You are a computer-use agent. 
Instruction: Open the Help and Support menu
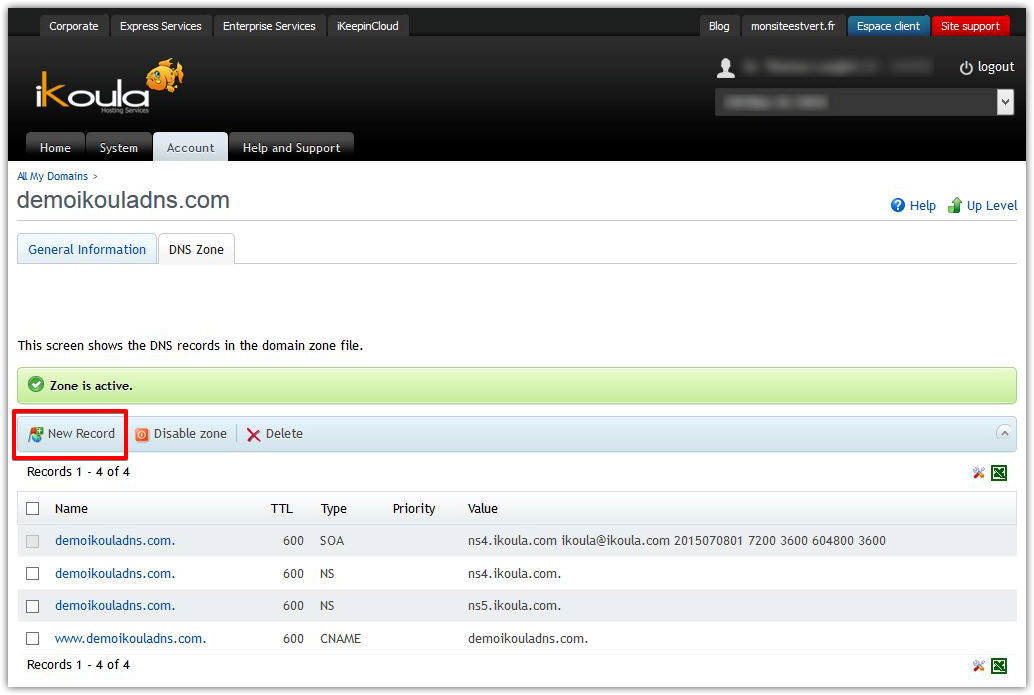[x=291, y=148]
